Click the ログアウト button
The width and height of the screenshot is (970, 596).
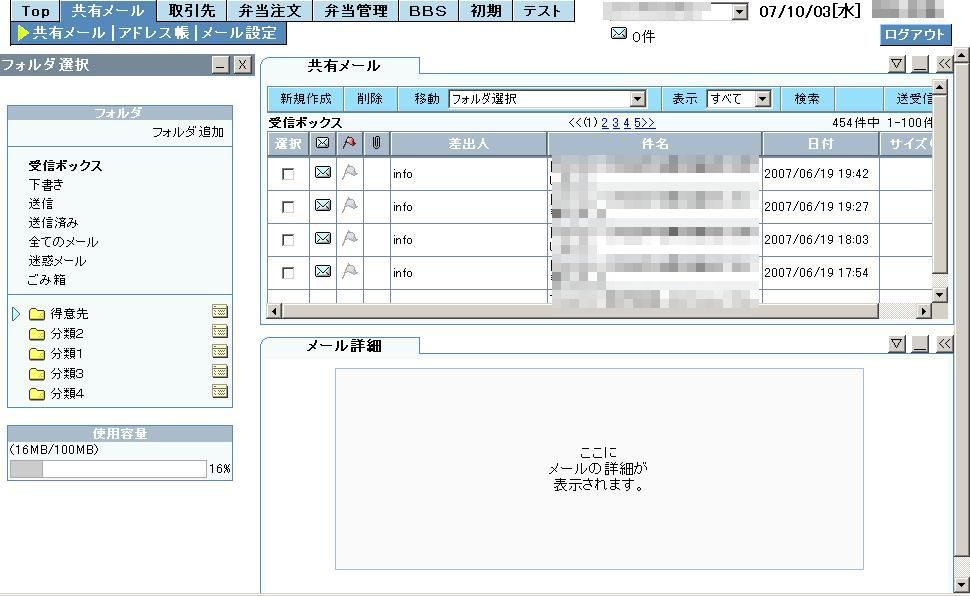(914, 35)
